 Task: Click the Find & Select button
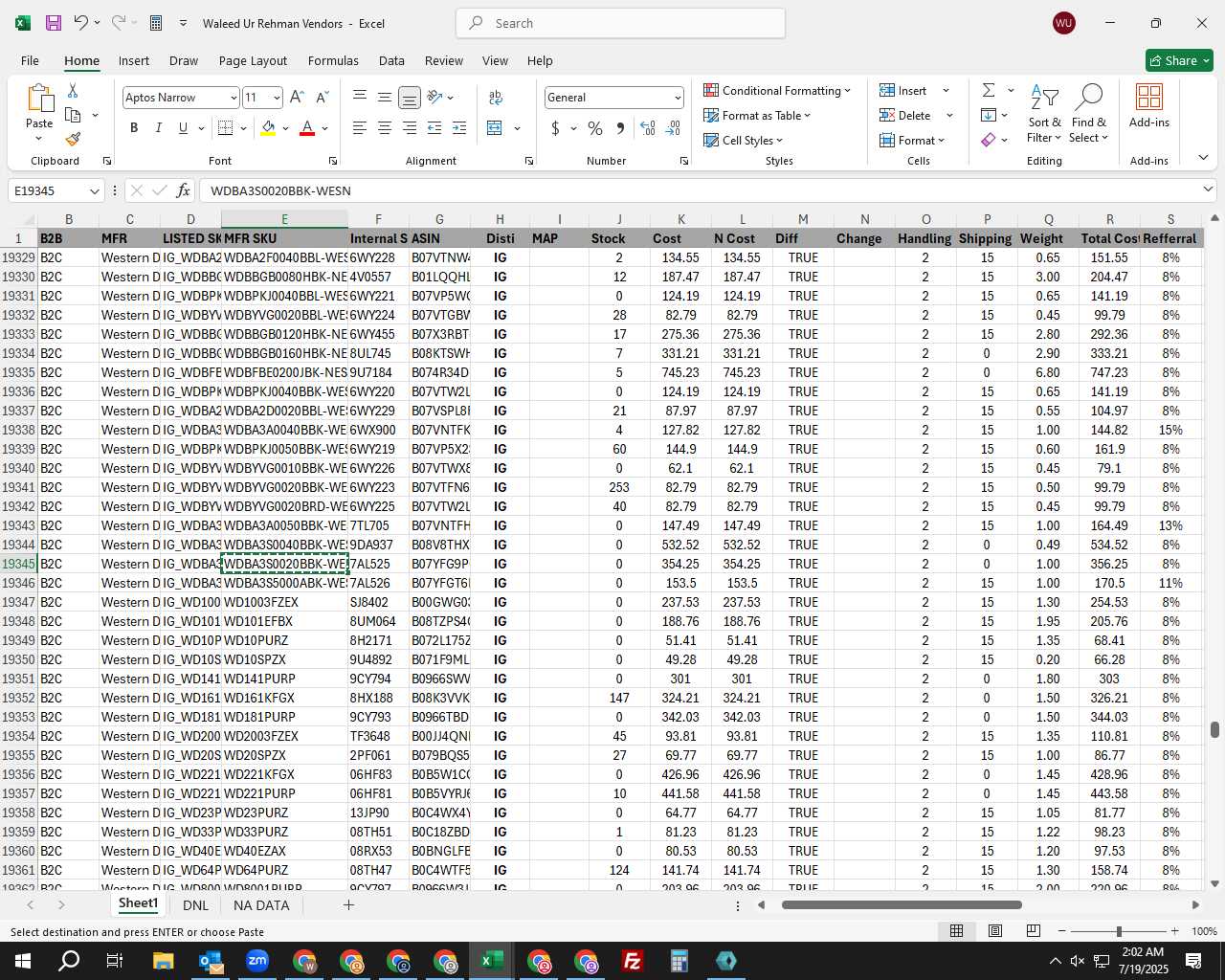point(1089,113)
